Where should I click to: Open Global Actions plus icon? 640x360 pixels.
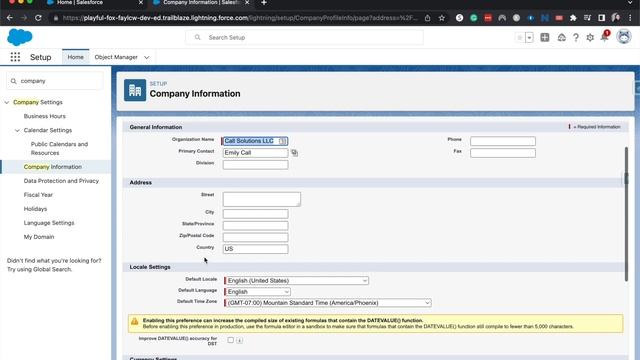click(x=544, y=38)
